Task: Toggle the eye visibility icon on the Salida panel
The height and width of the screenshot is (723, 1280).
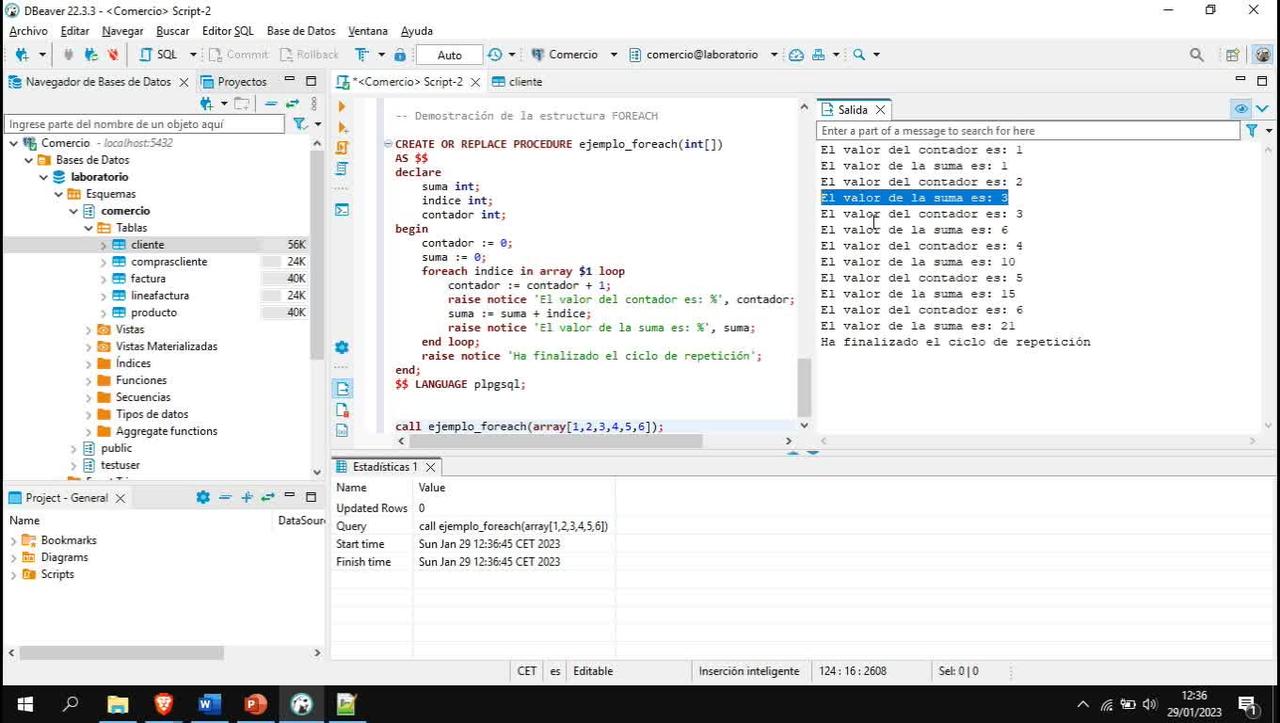Action: [1240, 108]
